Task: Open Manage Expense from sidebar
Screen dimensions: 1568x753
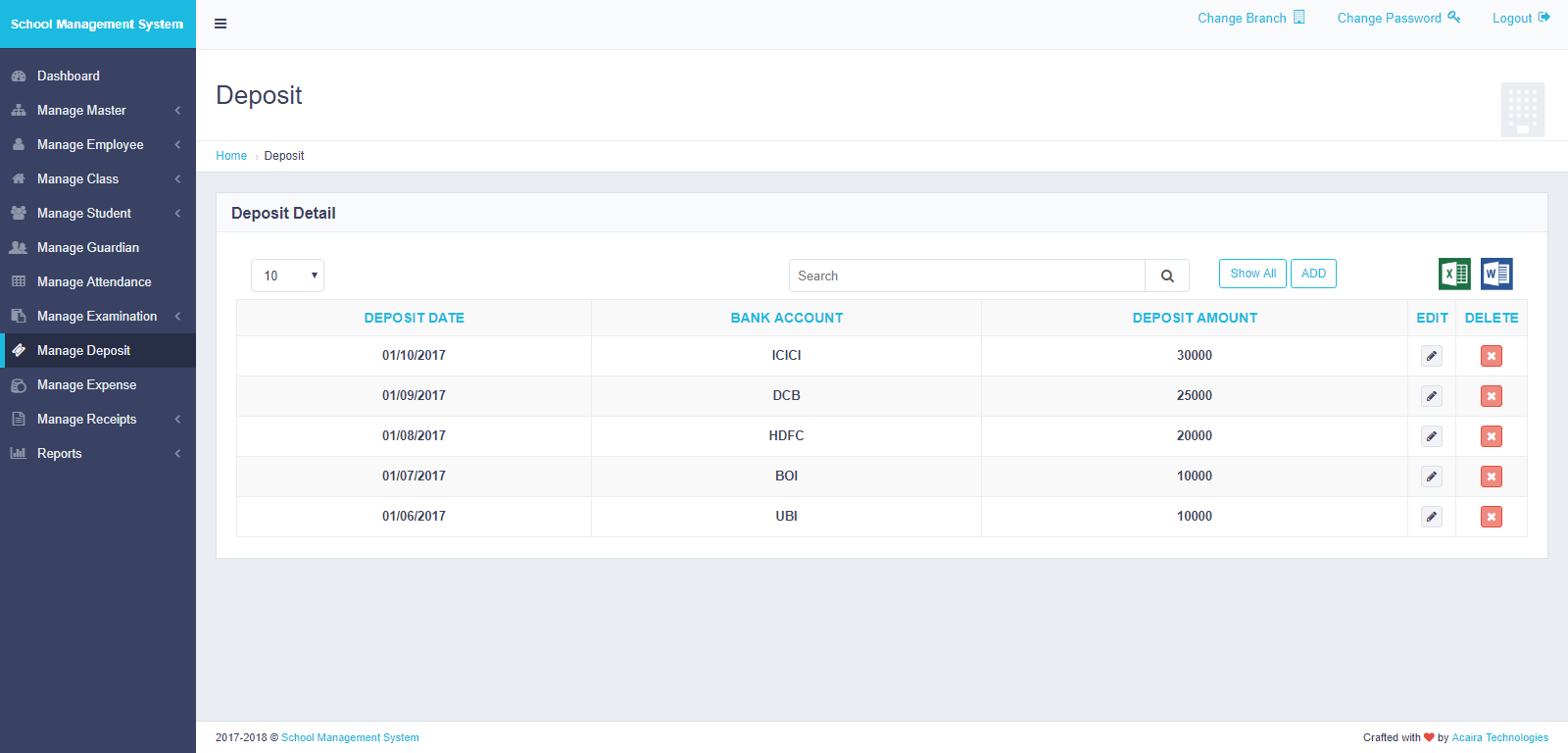Action: [86, 385]
